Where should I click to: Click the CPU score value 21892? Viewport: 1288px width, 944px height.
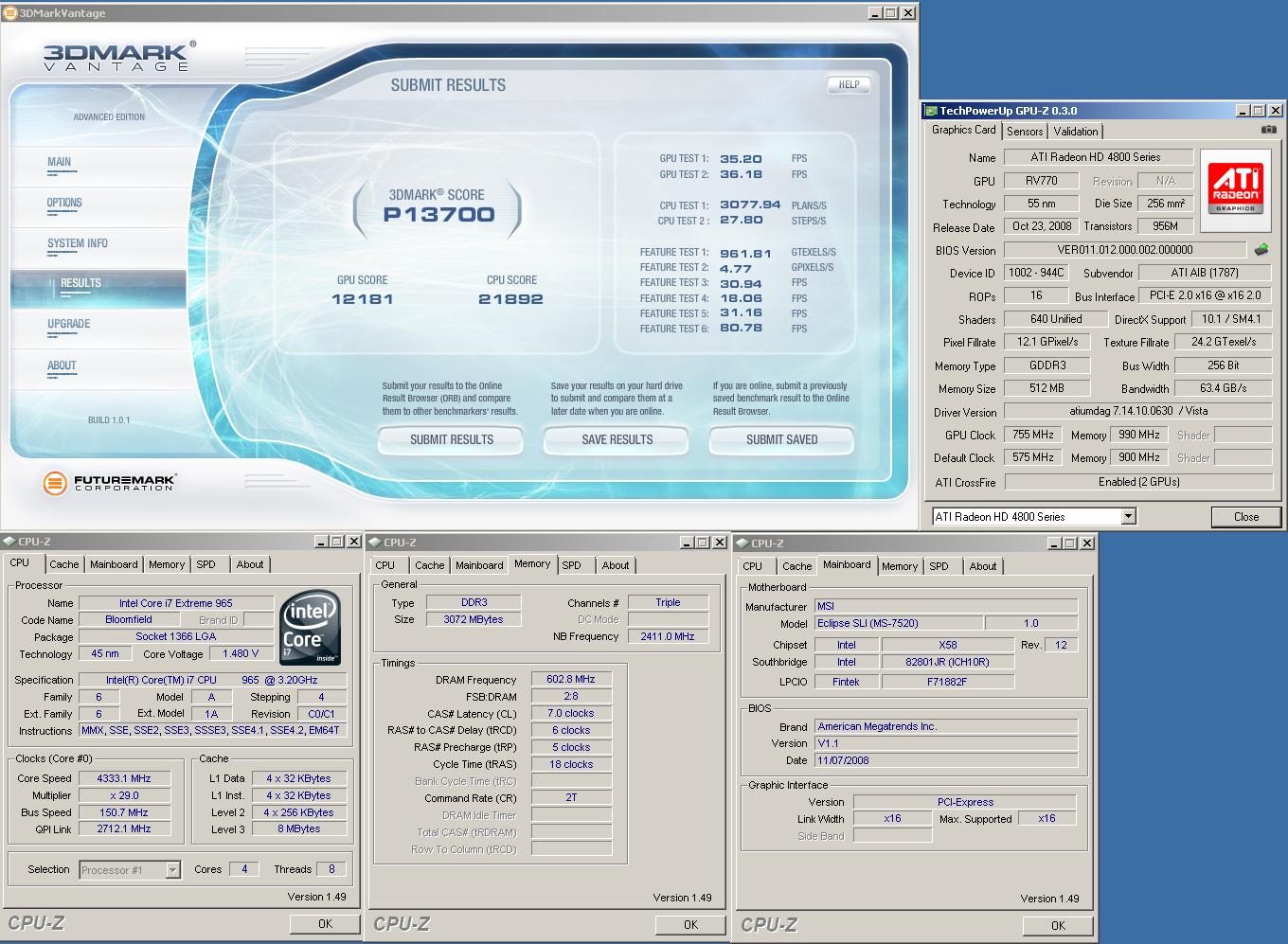(510, 299)
